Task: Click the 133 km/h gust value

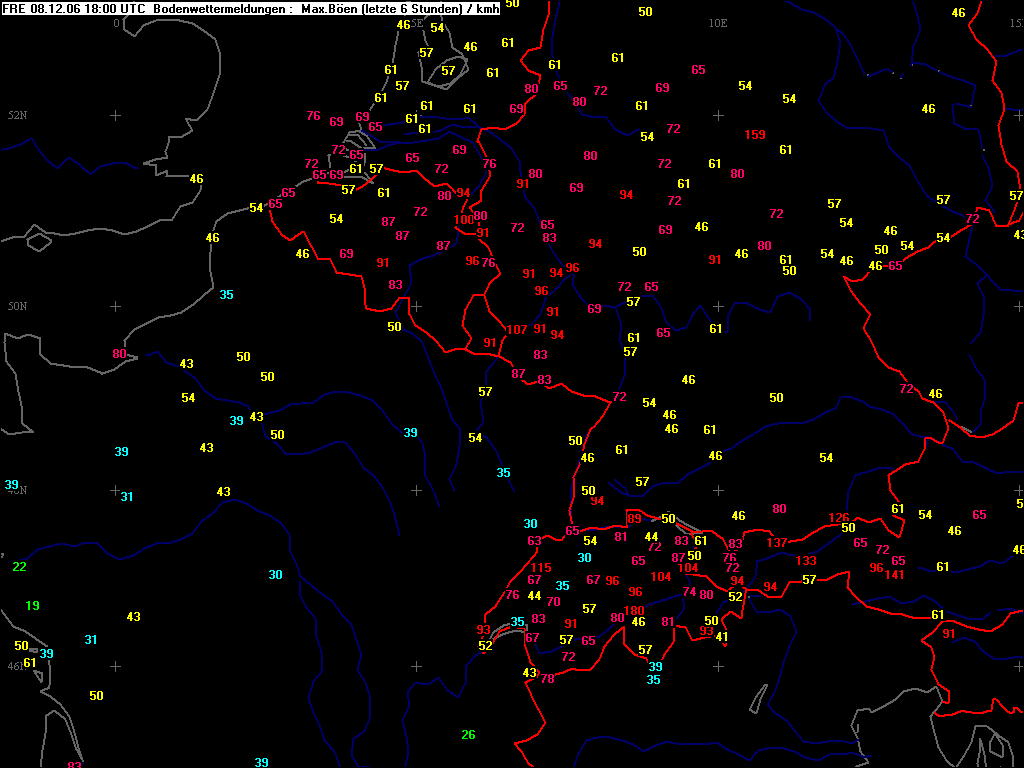Action: (x=806, y=561)
